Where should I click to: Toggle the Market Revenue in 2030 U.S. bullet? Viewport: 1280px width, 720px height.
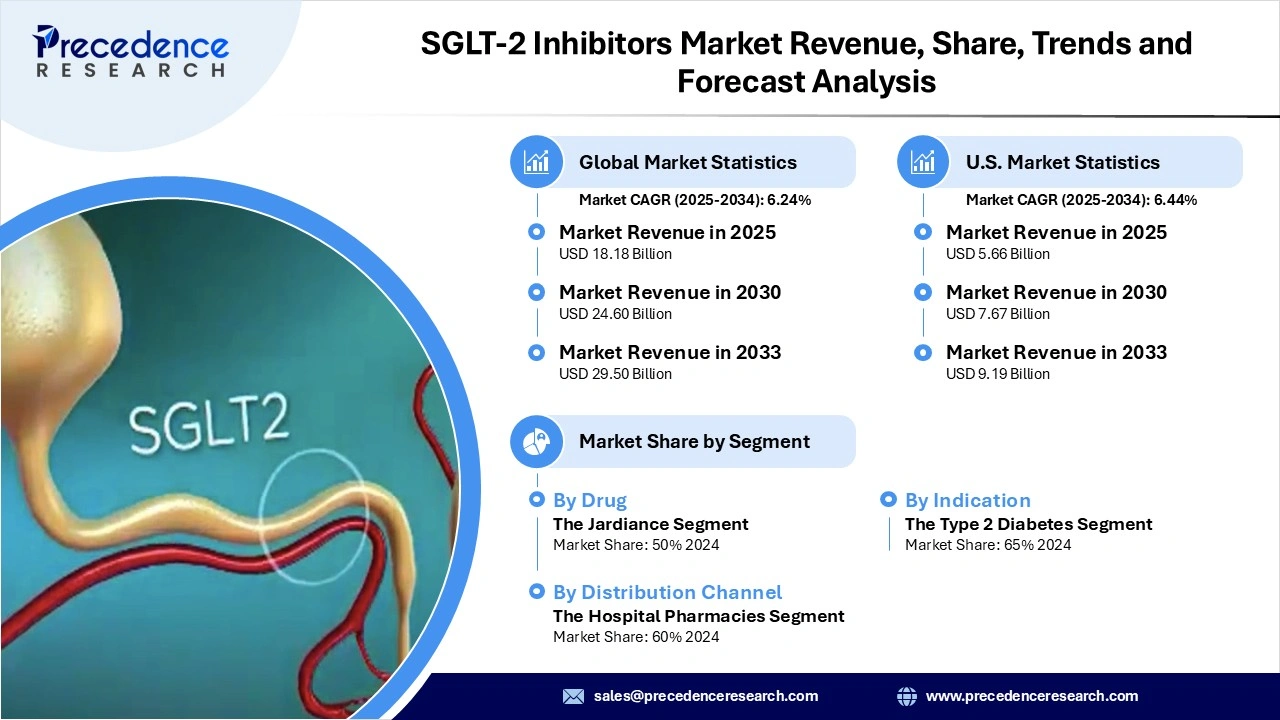(x=922, y=292)
